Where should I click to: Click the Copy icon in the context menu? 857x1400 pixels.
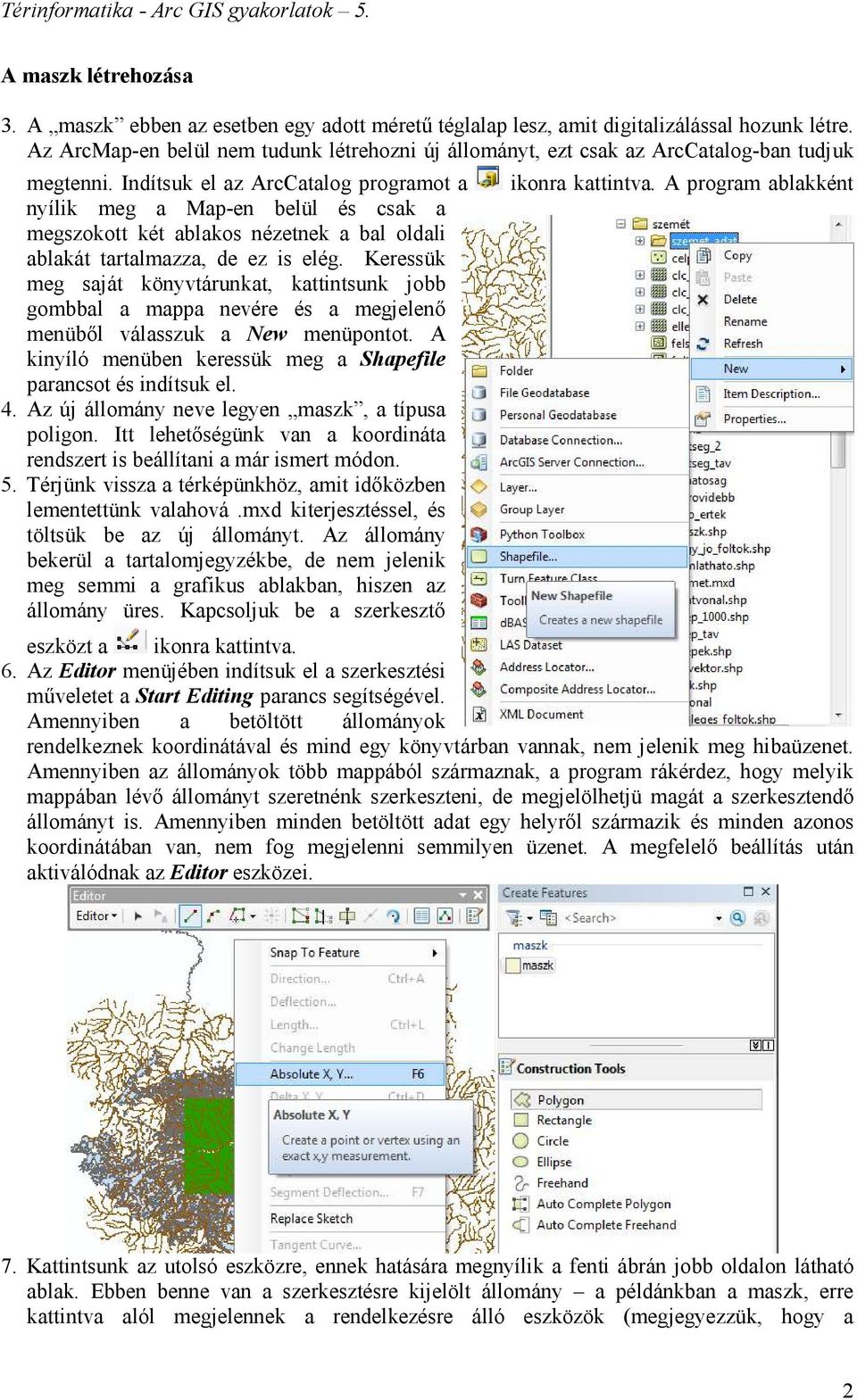pyautogui.click(x=703, y=256)
